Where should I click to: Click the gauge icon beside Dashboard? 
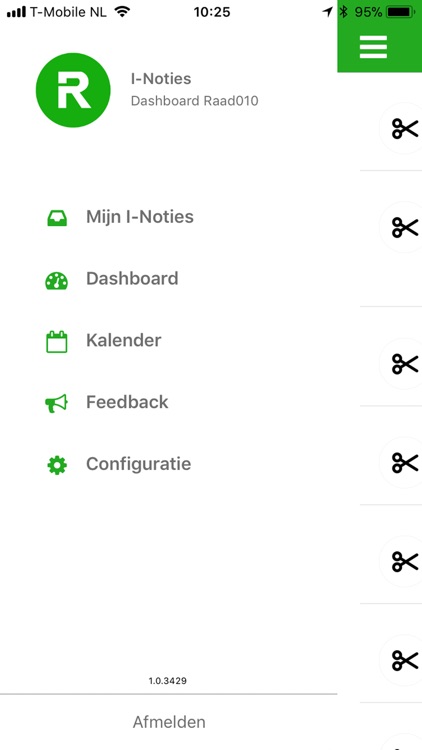click(x=56, y=280)
